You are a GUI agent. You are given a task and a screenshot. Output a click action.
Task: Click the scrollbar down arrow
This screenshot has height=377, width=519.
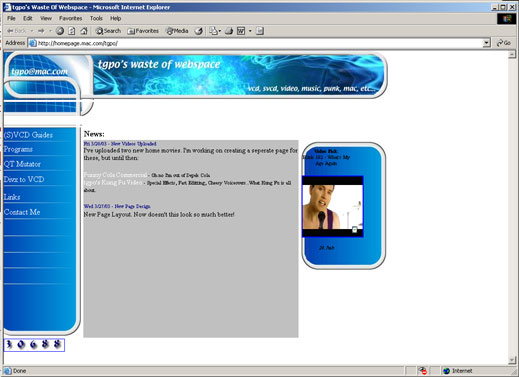pyautogui.click(x=512, y=360)
